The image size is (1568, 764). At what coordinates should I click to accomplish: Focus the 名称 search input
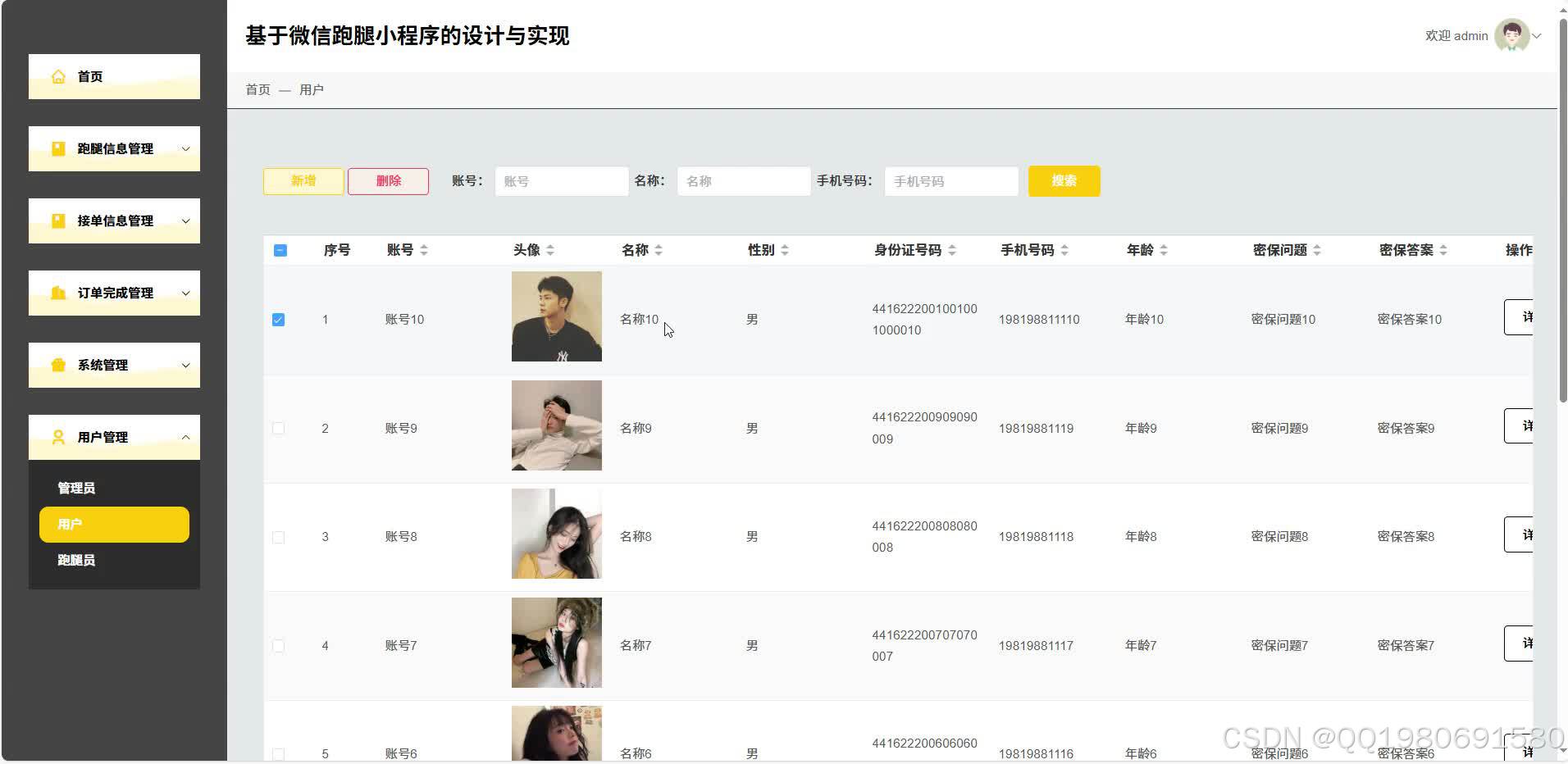click(744, 181)
